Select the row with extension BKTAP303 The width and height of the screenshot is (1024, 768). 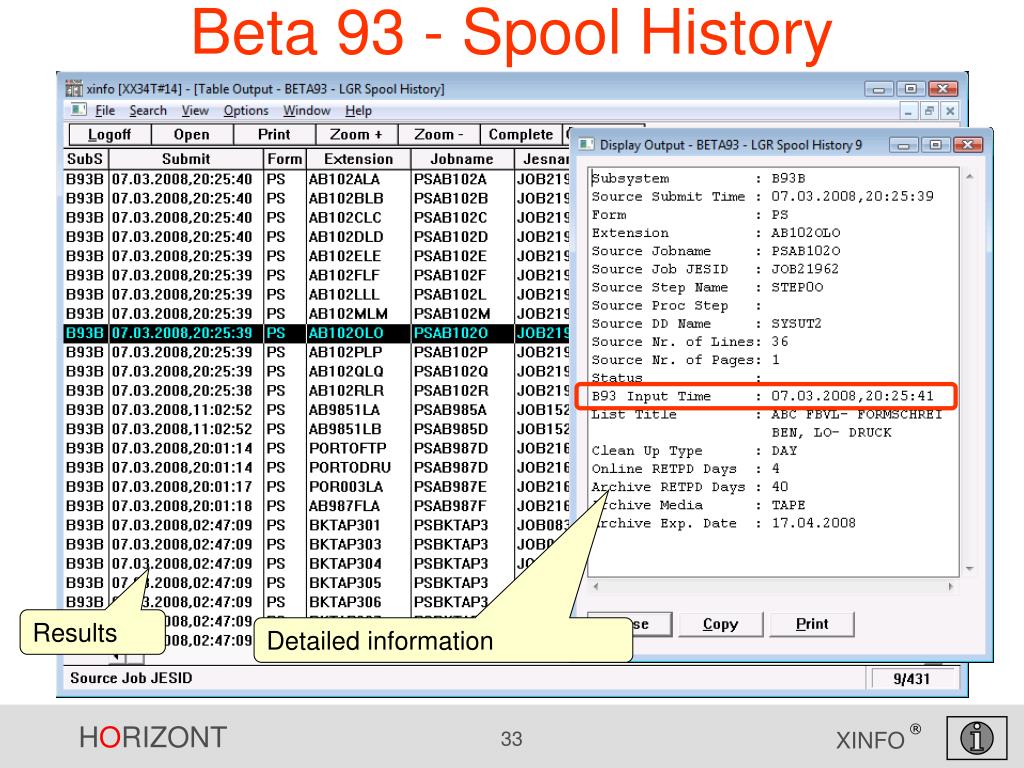(317, 545)
